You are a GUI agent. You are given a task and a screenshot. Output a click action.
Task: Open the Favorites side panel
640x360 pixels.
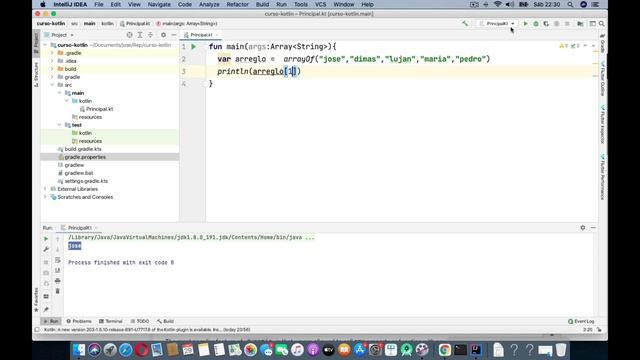click(36, 300)
